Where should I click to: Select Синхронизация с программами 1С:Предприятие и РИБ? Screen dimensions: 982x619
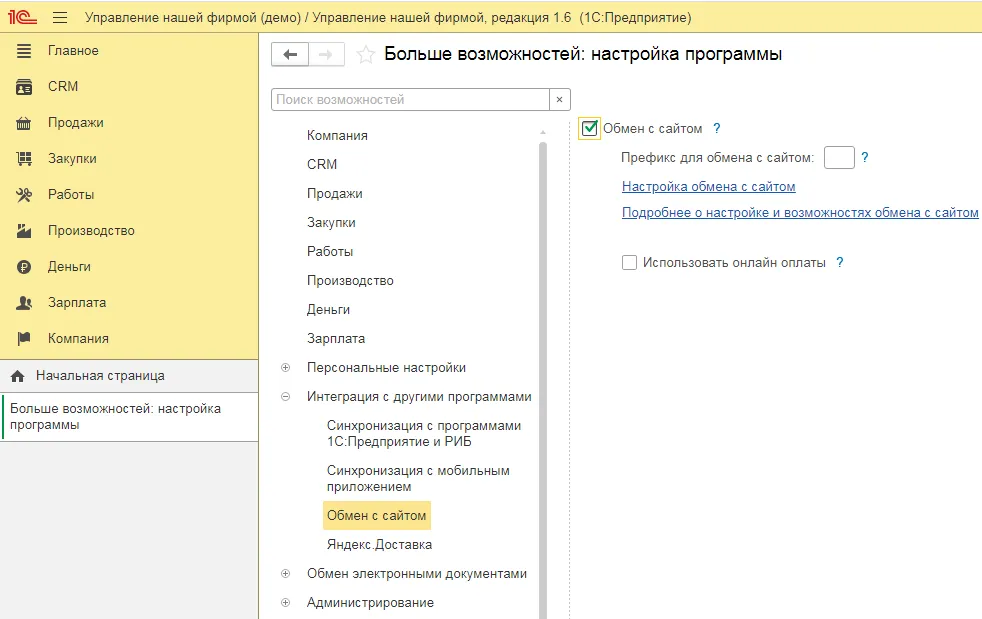tap(424, 434)
